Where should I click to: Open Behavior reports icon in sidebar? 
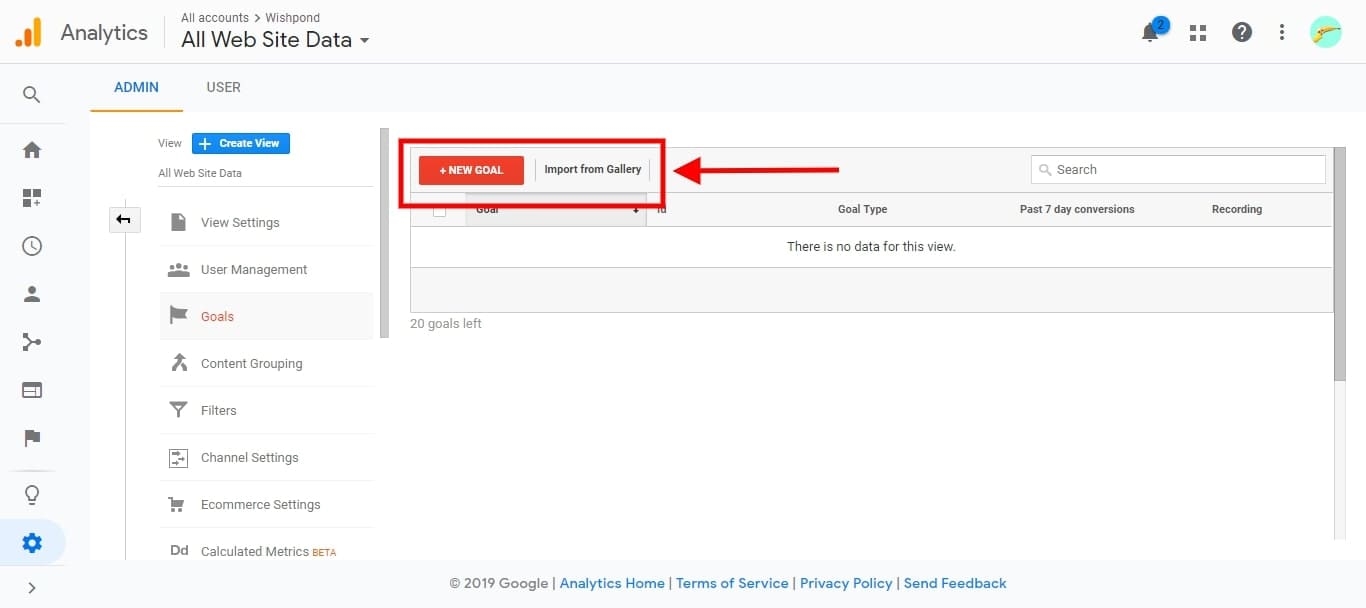32,390
